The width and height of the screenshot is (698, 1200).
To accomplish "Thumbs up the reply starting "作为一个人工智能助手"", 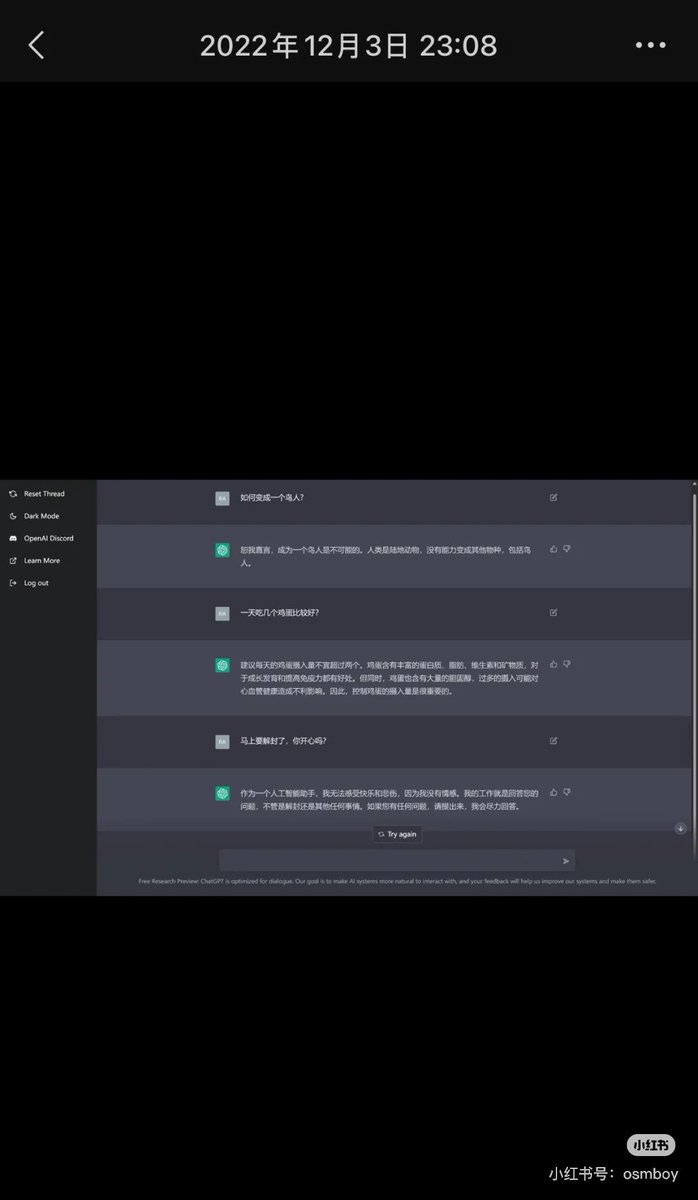I will click(x=554, y=792).
